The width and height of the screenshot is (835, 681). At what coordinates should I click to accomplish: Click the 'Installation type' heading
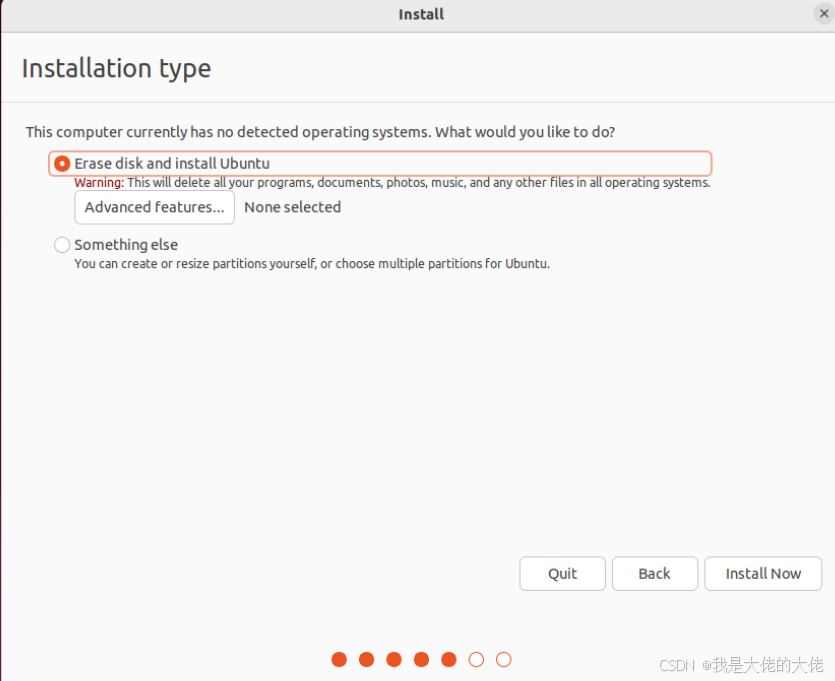[x=116, y=69]
